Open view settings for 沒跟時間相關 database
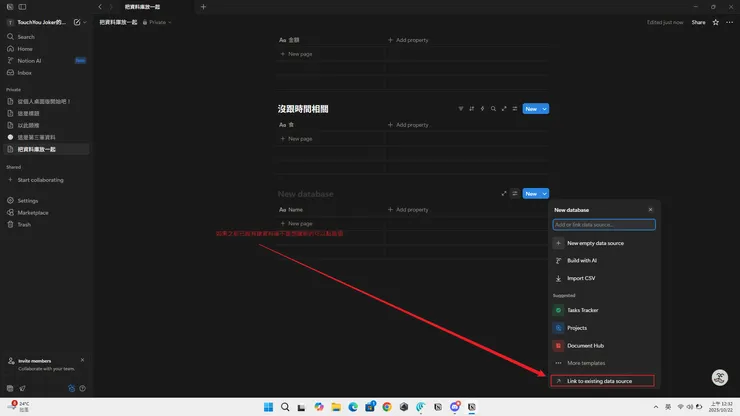 [x=515, y=109]
